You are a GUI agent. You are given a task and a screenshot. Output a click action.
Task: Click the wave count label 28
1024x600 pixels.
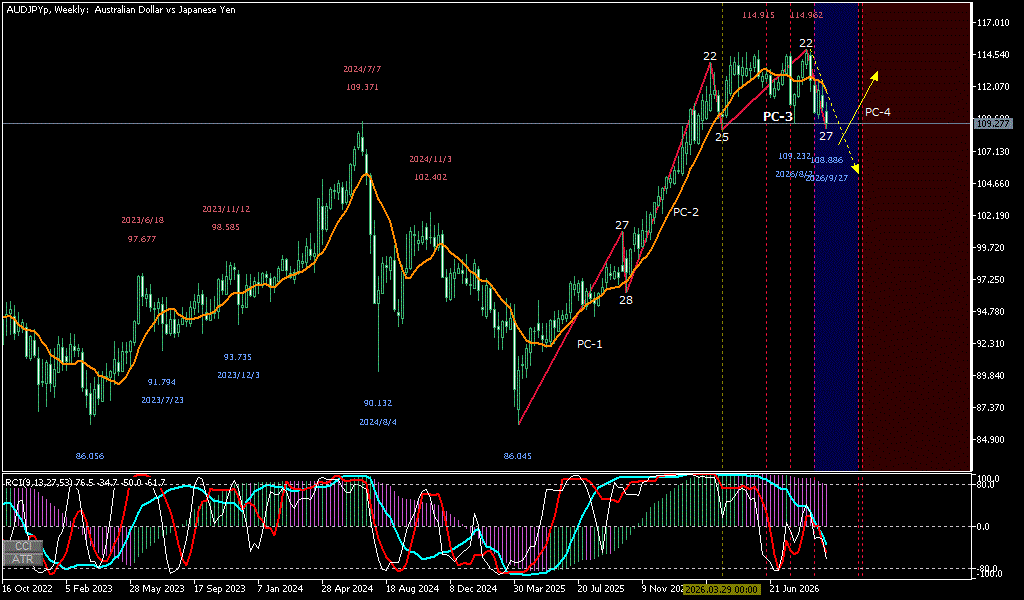coord(626,300)
